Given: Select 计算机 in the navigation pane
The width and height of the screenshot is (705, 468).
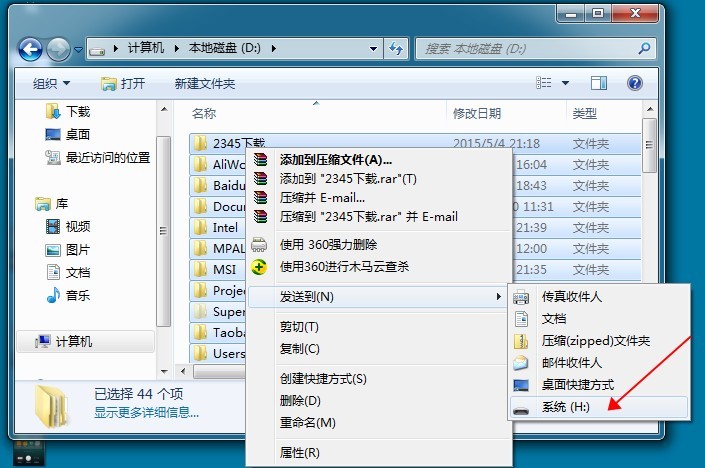Looking at the screenshot, I should 85,341.
